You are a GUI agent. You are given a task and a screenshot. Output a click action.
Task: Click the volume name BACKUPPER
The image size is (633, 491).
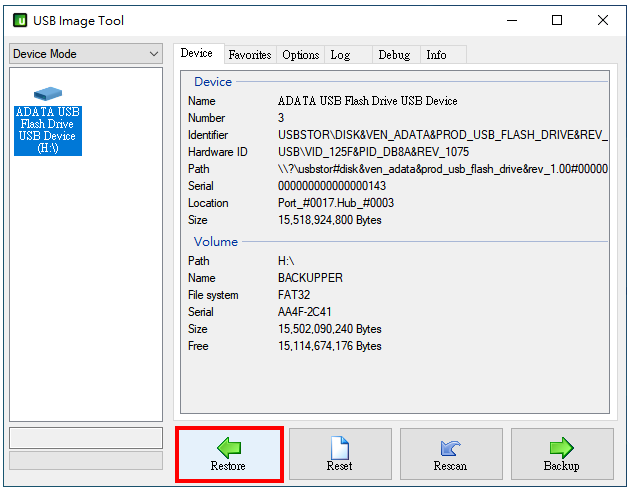click(x=310, y=278)
